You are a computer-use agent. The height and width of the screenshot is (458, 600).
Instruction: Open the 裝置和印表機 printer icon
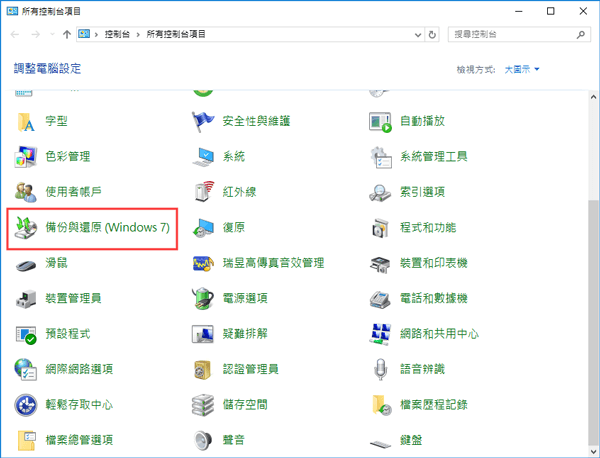point(380,263)
